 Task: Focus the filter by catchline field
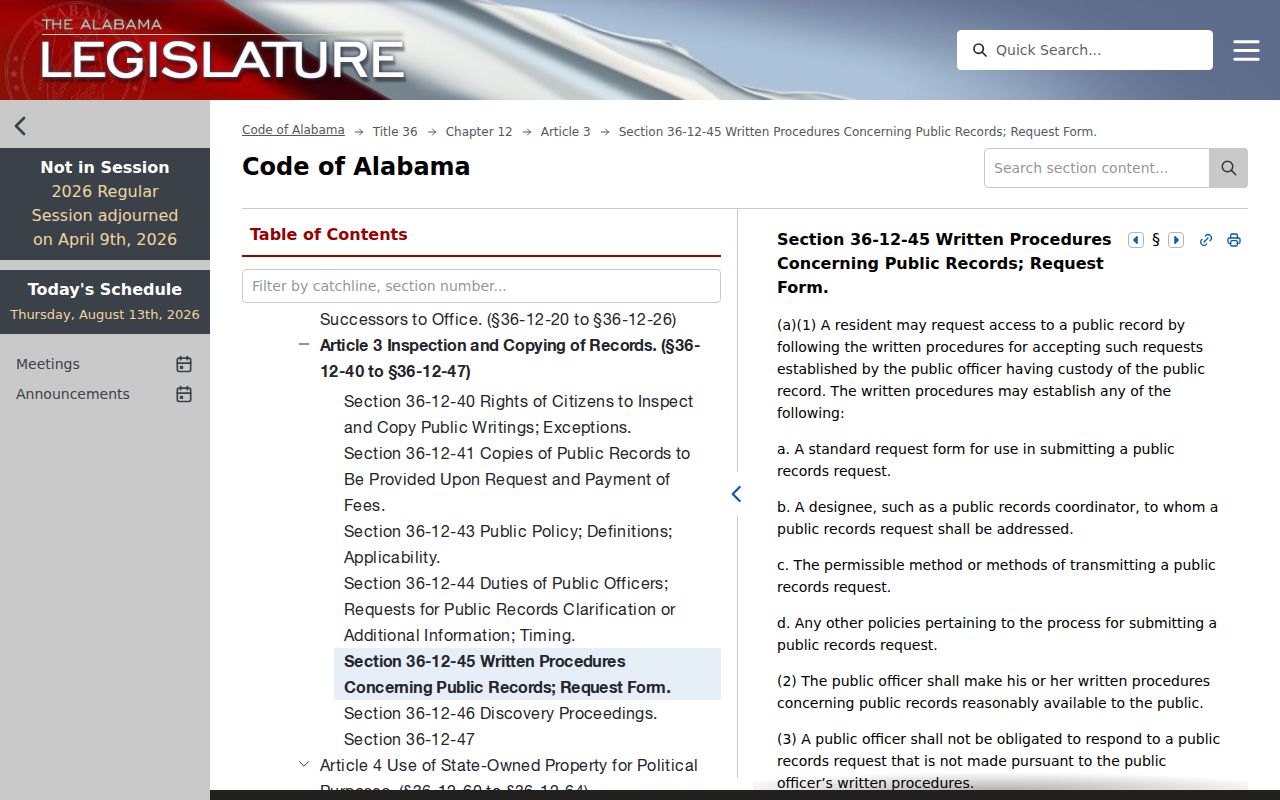click(x=481, y=286)
